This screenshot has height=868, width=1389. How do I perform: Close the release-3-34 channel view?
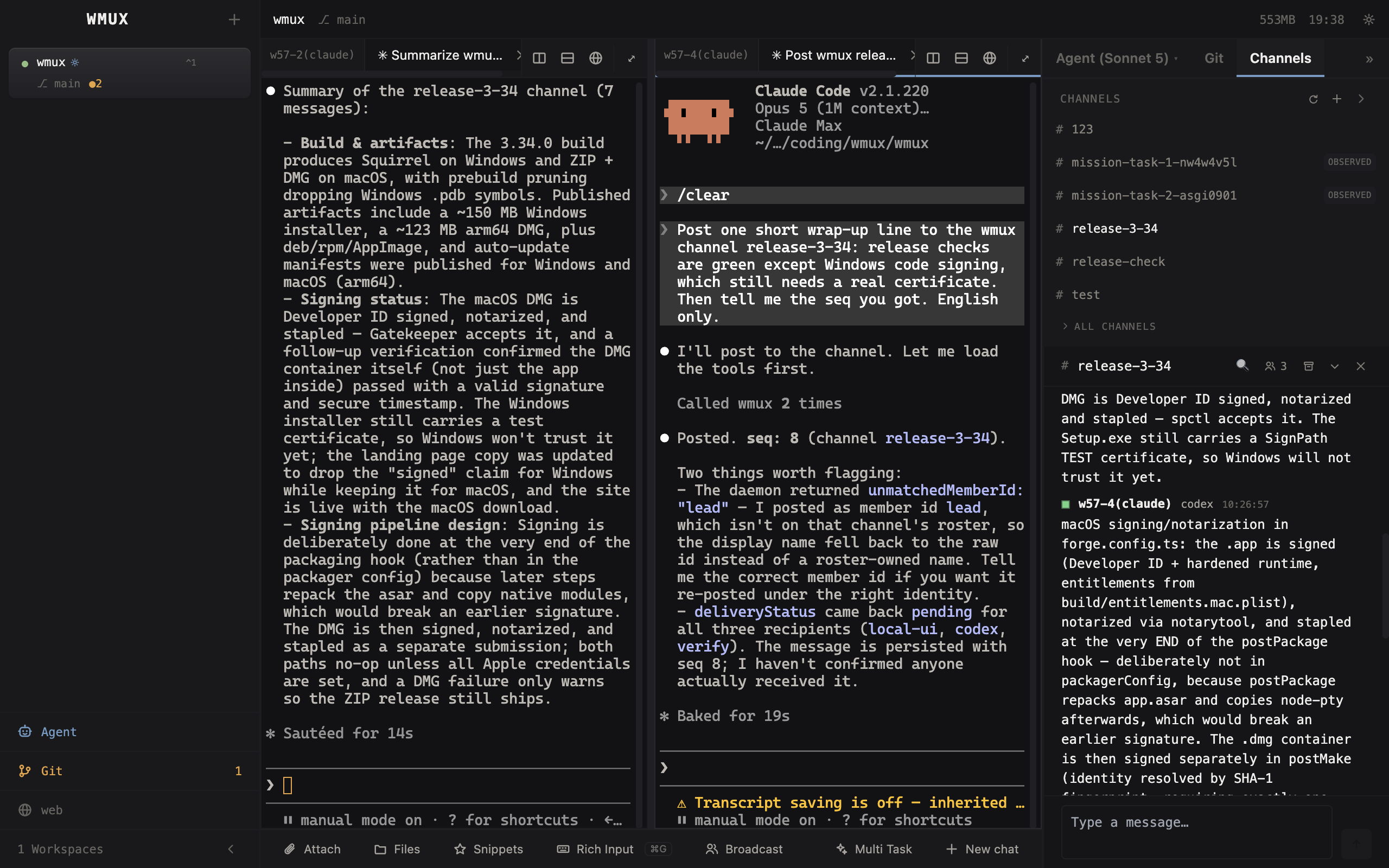tap(1360, 366)
